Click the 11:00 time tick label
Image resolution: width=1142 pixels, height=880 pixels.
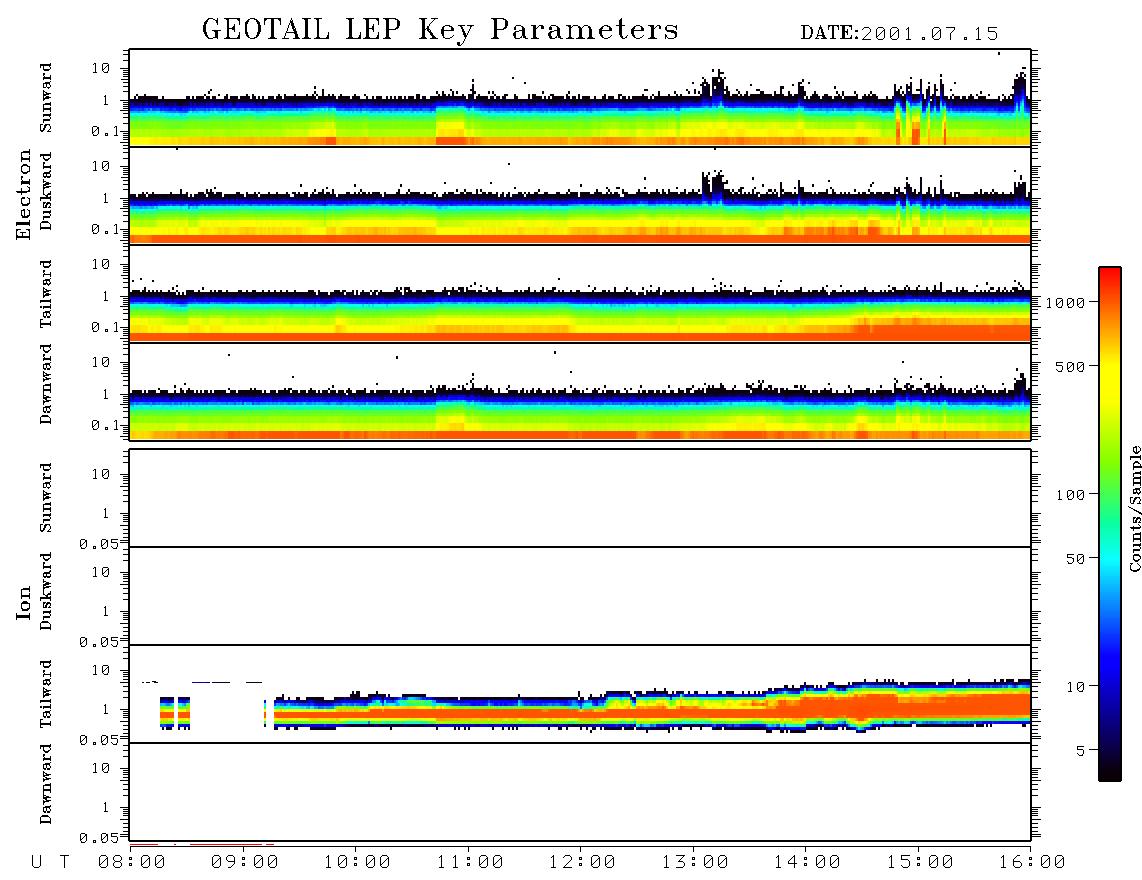point(470,863)
